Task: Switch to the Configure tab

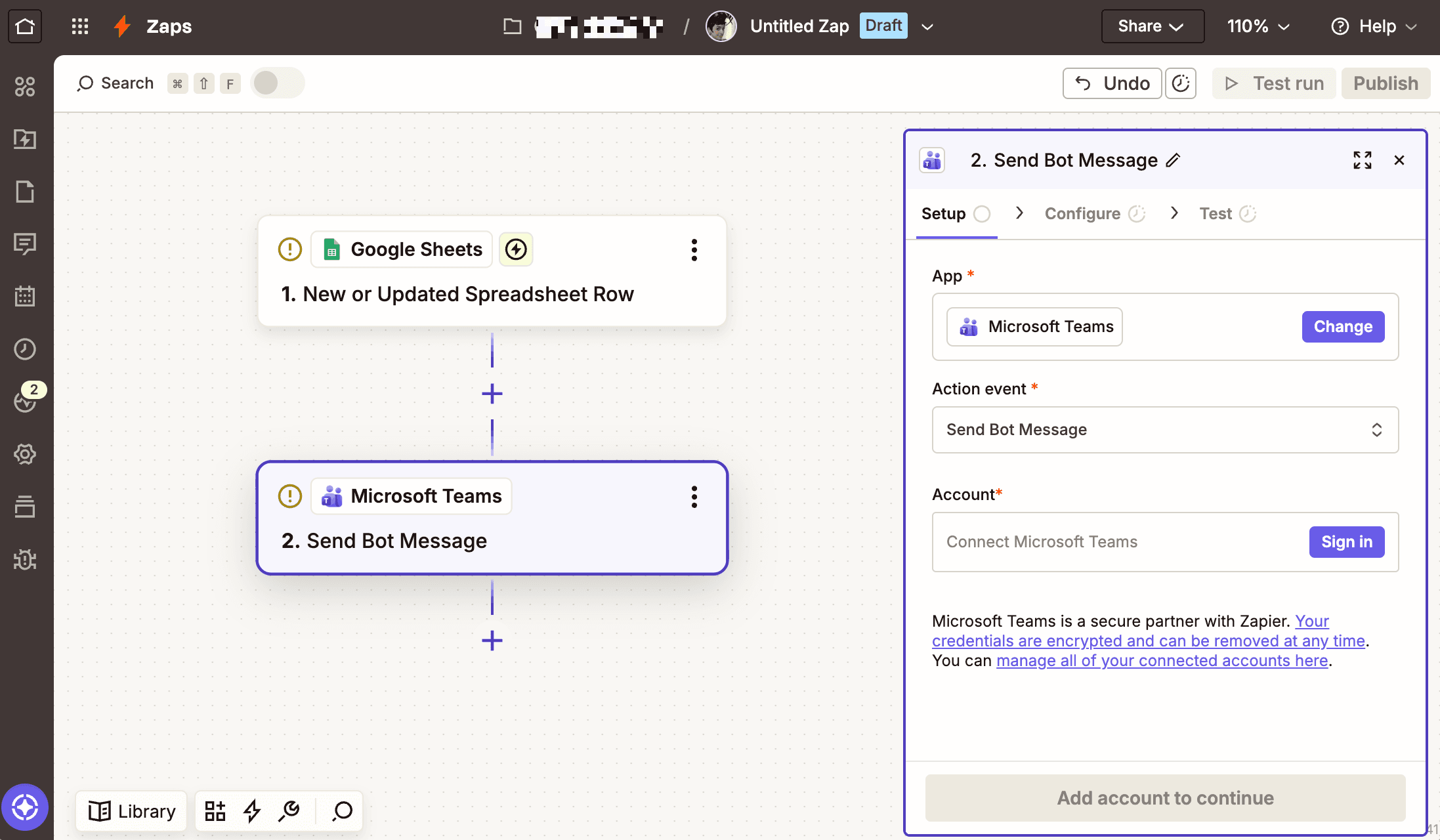Action: (1094, 214)
